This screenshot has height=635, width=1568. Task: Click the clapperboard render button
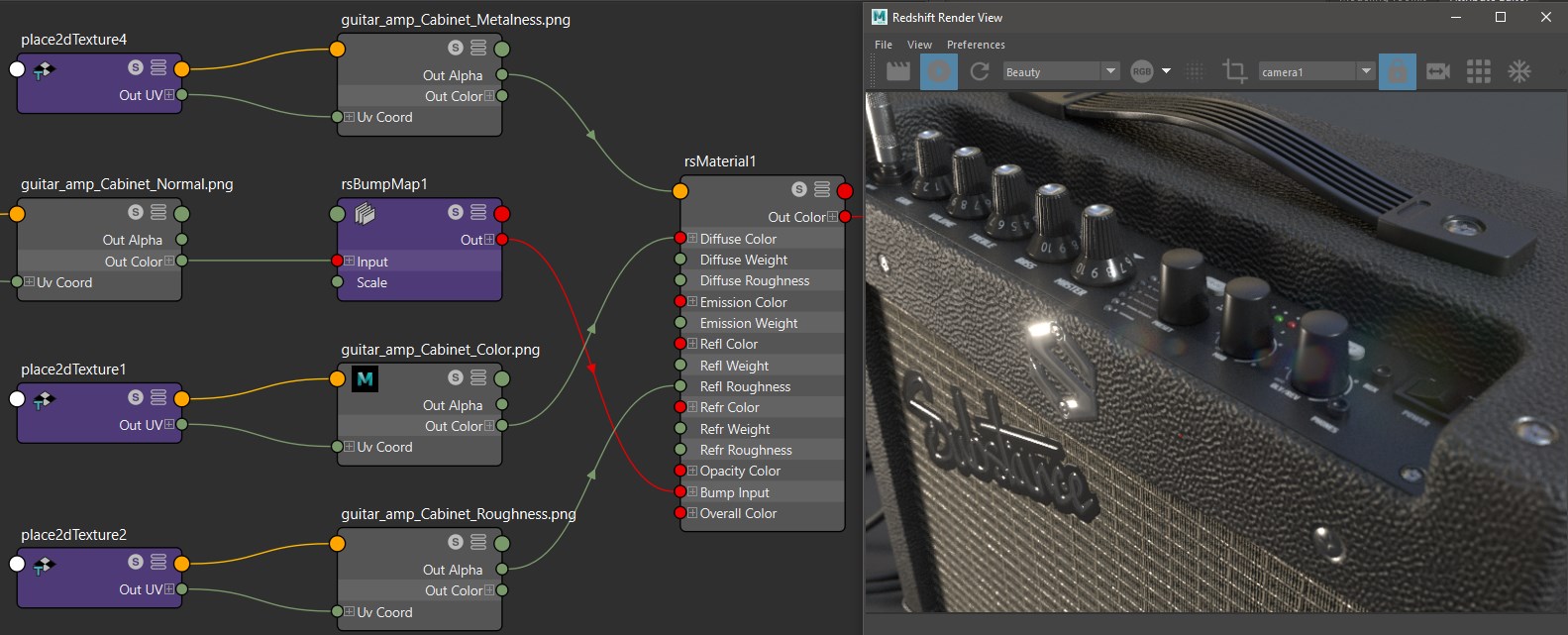click(x=898, y=71)
